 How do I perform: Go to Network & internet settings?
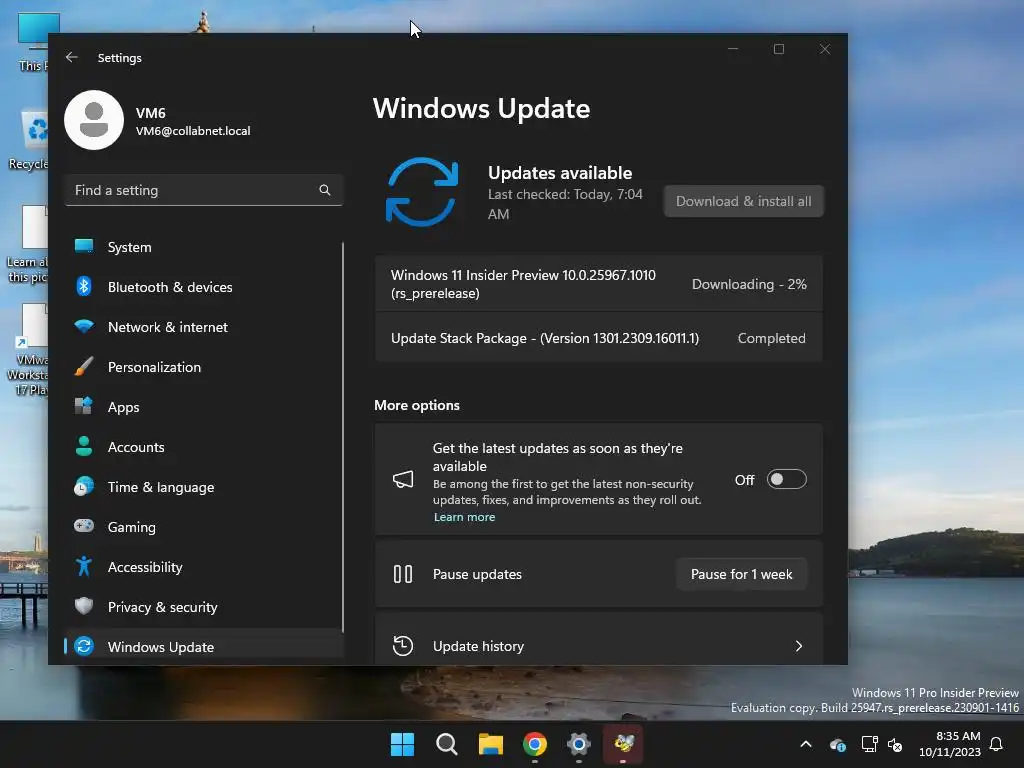pos(204,327)
